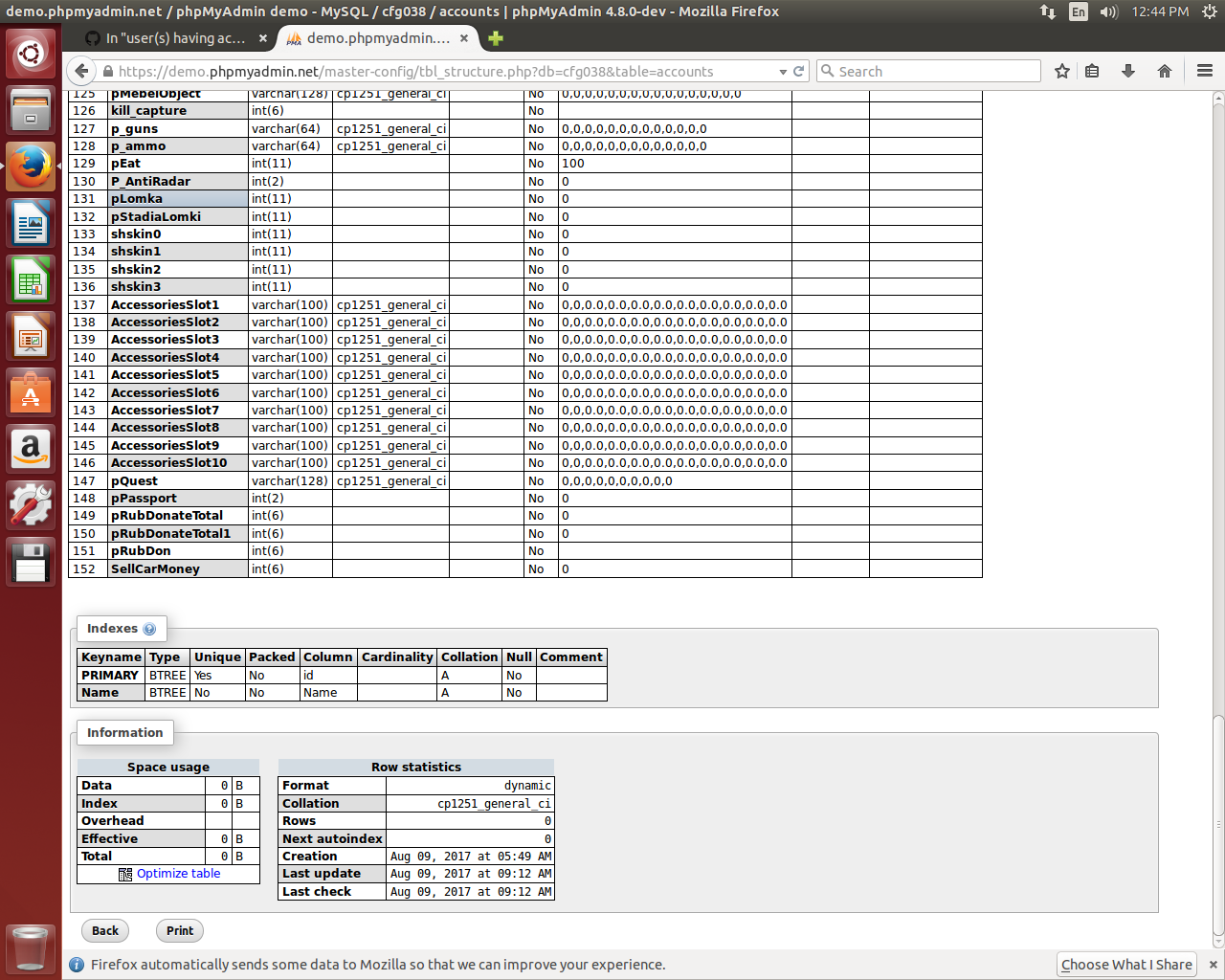
Task: Open the sound volume indicator
Action: point(1109,11)
